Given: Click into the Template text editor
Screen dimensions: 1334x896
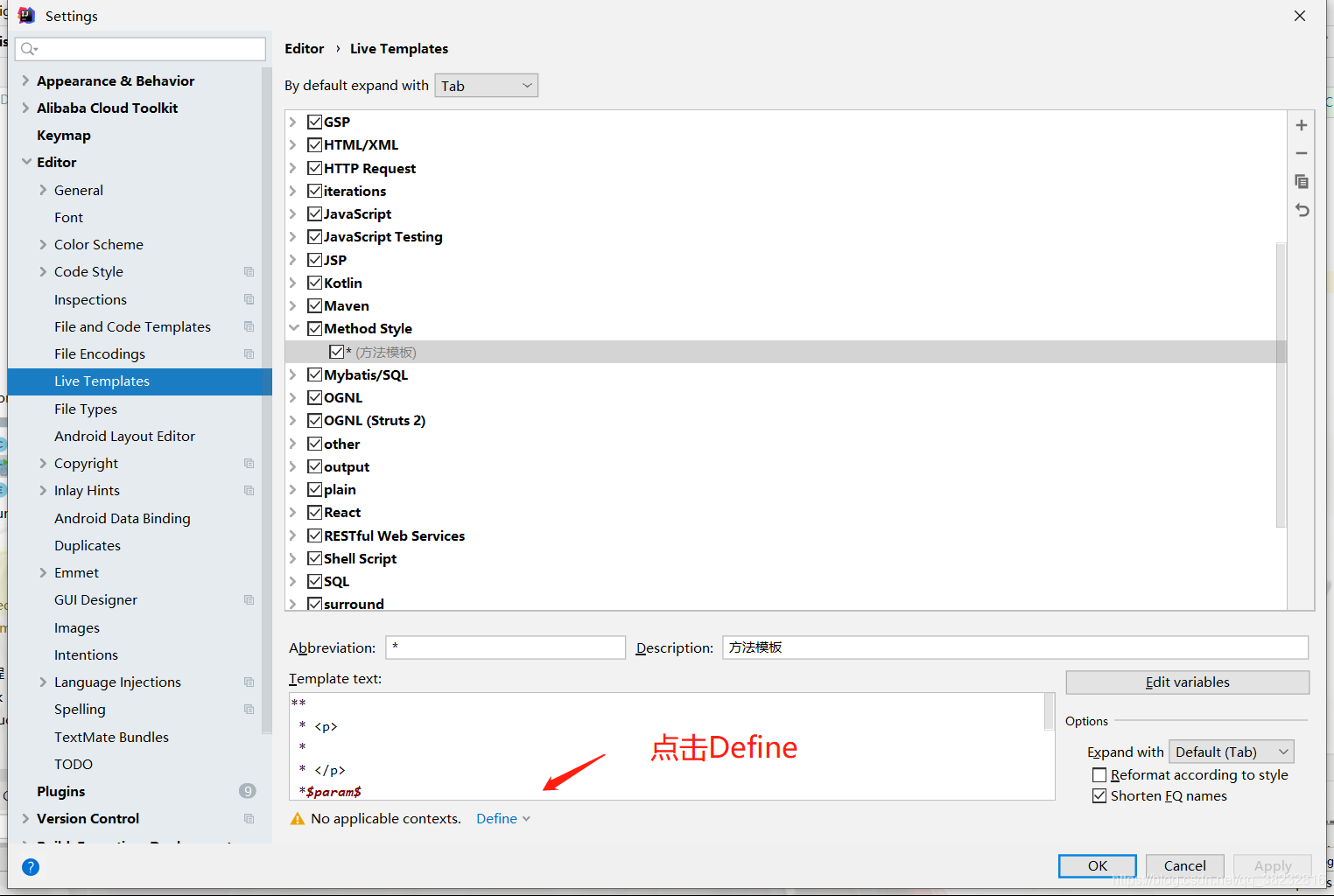Looking at the screenshot, I should pos(667,746).
